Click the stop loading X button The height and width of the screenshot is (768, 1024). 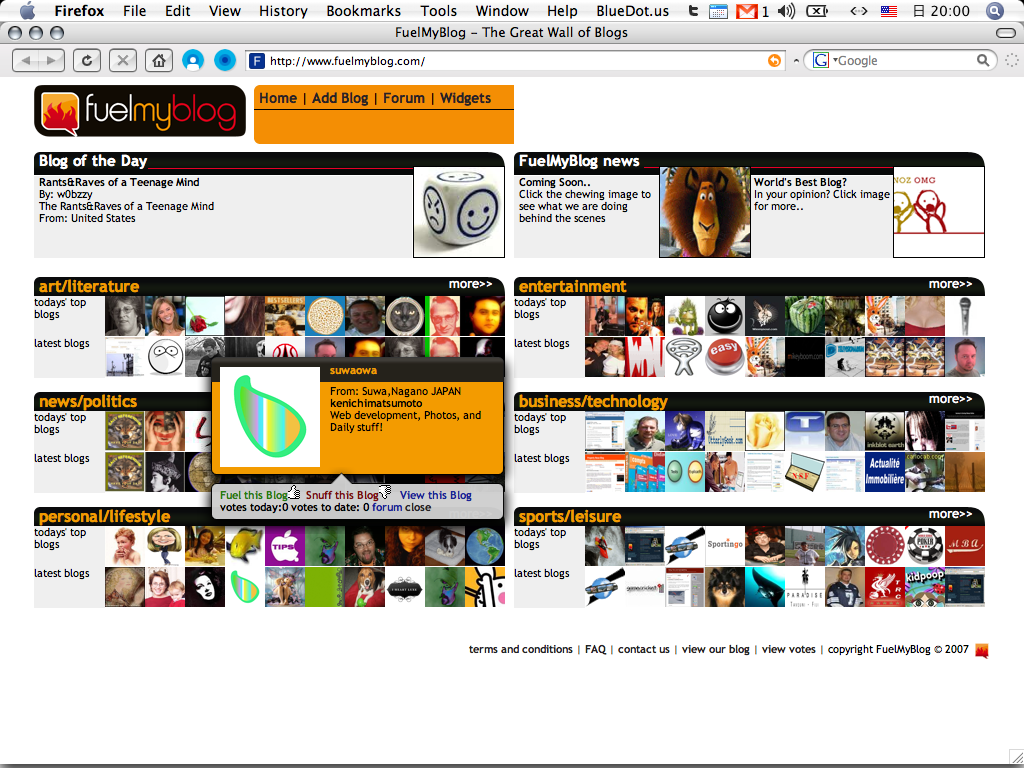coord(122,61)
